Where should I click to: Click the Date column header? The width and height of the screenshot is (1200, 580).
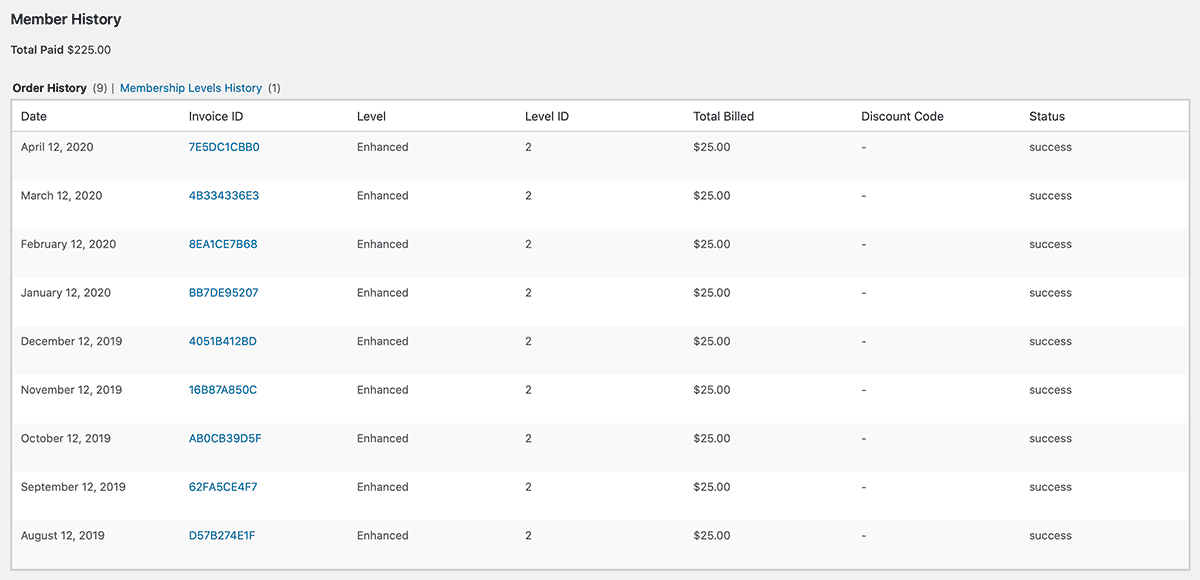(34, 116)
